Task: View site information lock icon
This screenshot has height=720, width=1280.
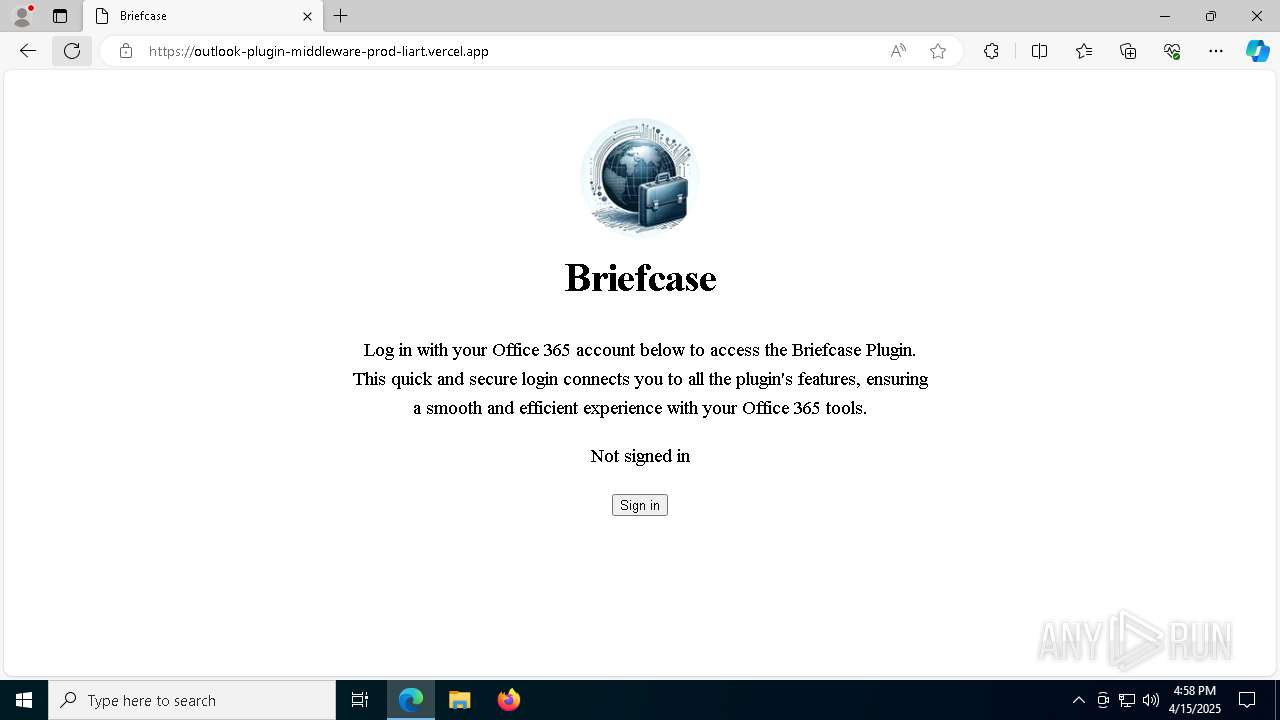Action: click(x=126, y=51)
